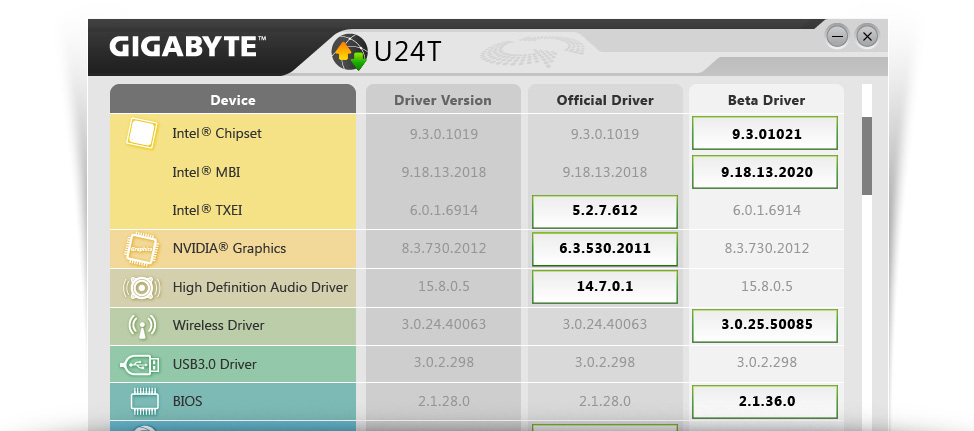Click the NVIDIA Graphics chip icon
The width and height of the screenshot is (974, 431).
pyautogui.click(x=142, y=248)
